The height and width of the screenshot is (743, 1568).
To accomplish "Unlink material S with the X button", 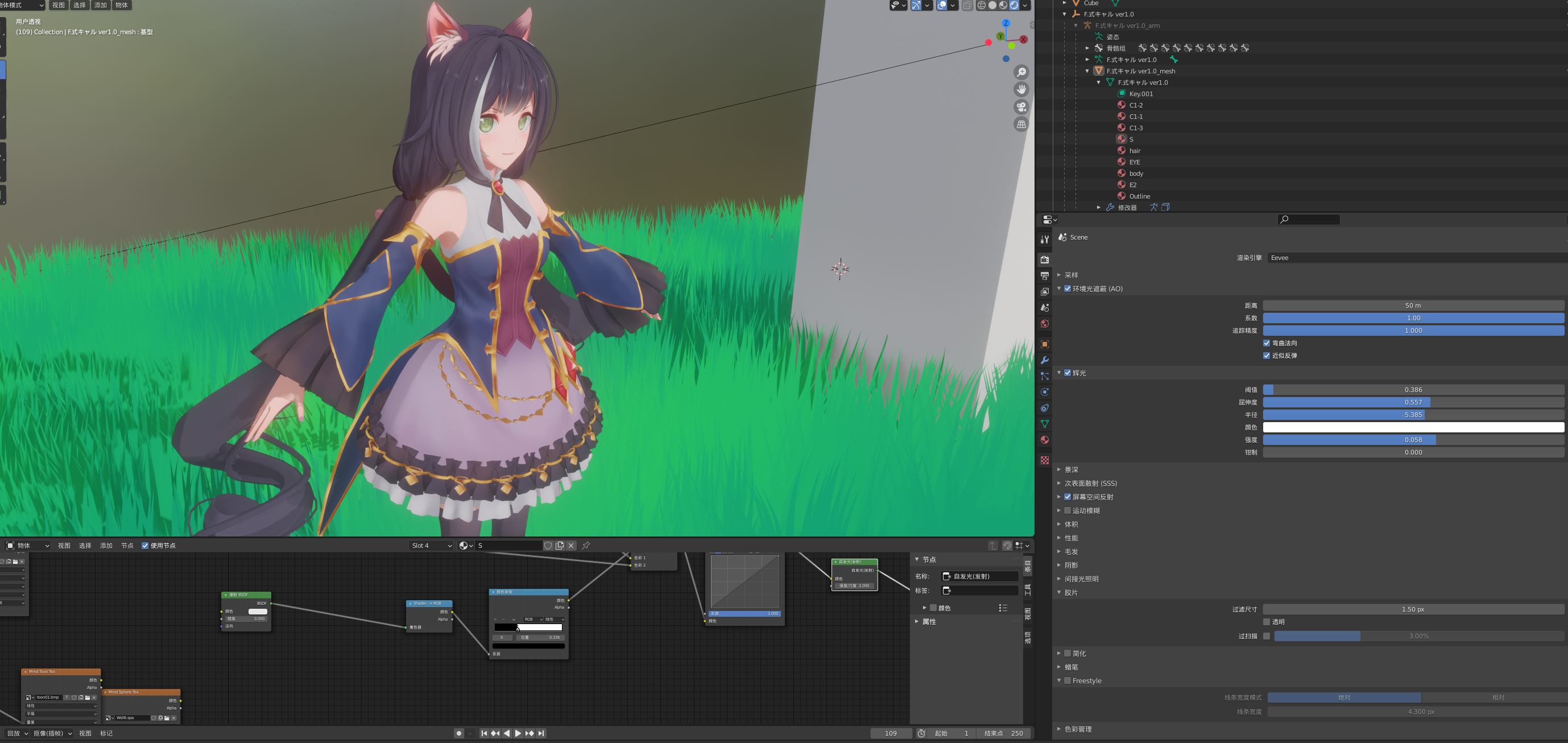I will pyautogui.click(x=571, y=545).
